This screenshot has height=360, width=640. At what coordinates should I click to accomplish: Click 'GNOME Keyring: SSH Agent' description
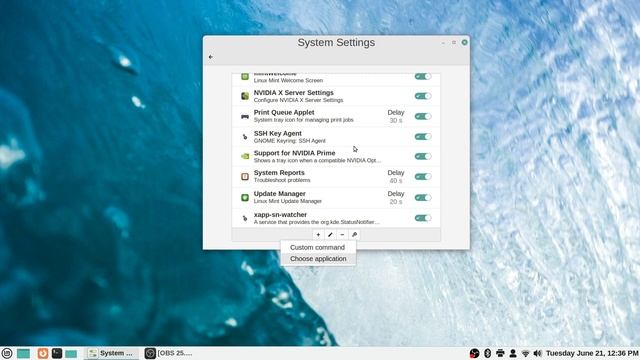[289, 141]
